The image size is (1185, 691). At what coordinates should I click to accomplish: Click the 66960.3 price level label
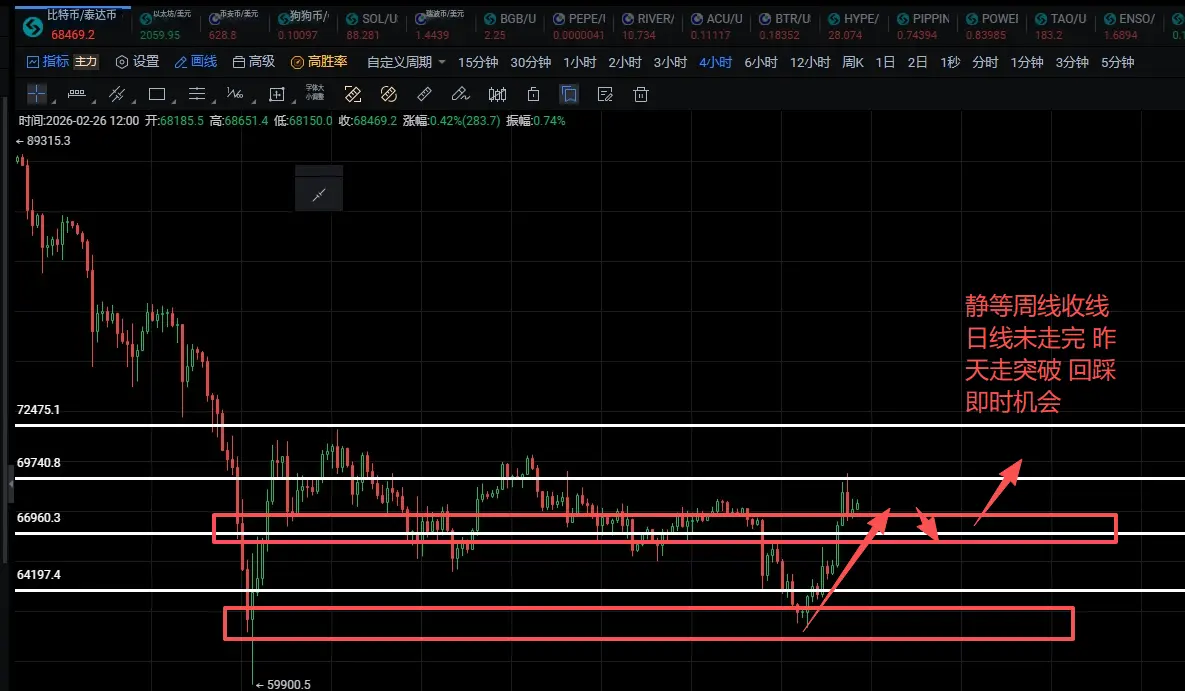pyautogui.click(x=39, y=518)
